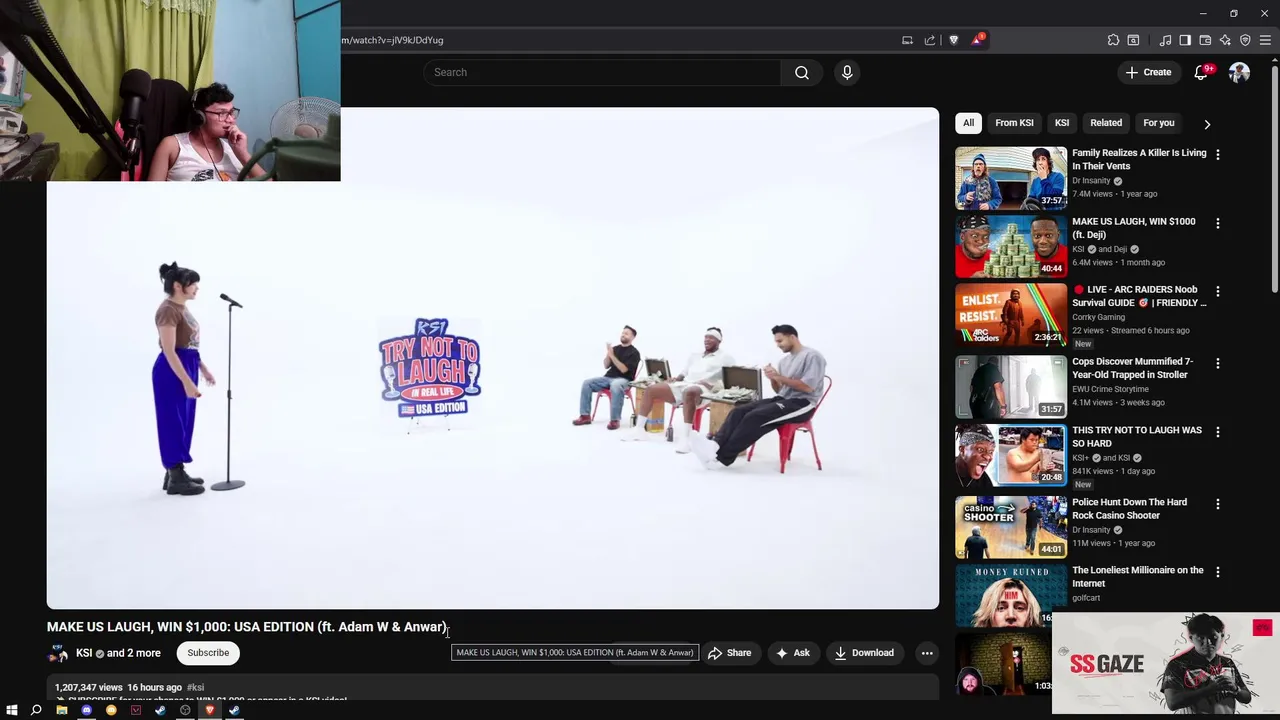Screen dimensions: 1280x720
Task: Open File Explorer from taskbar
Action: coord(61,710)
